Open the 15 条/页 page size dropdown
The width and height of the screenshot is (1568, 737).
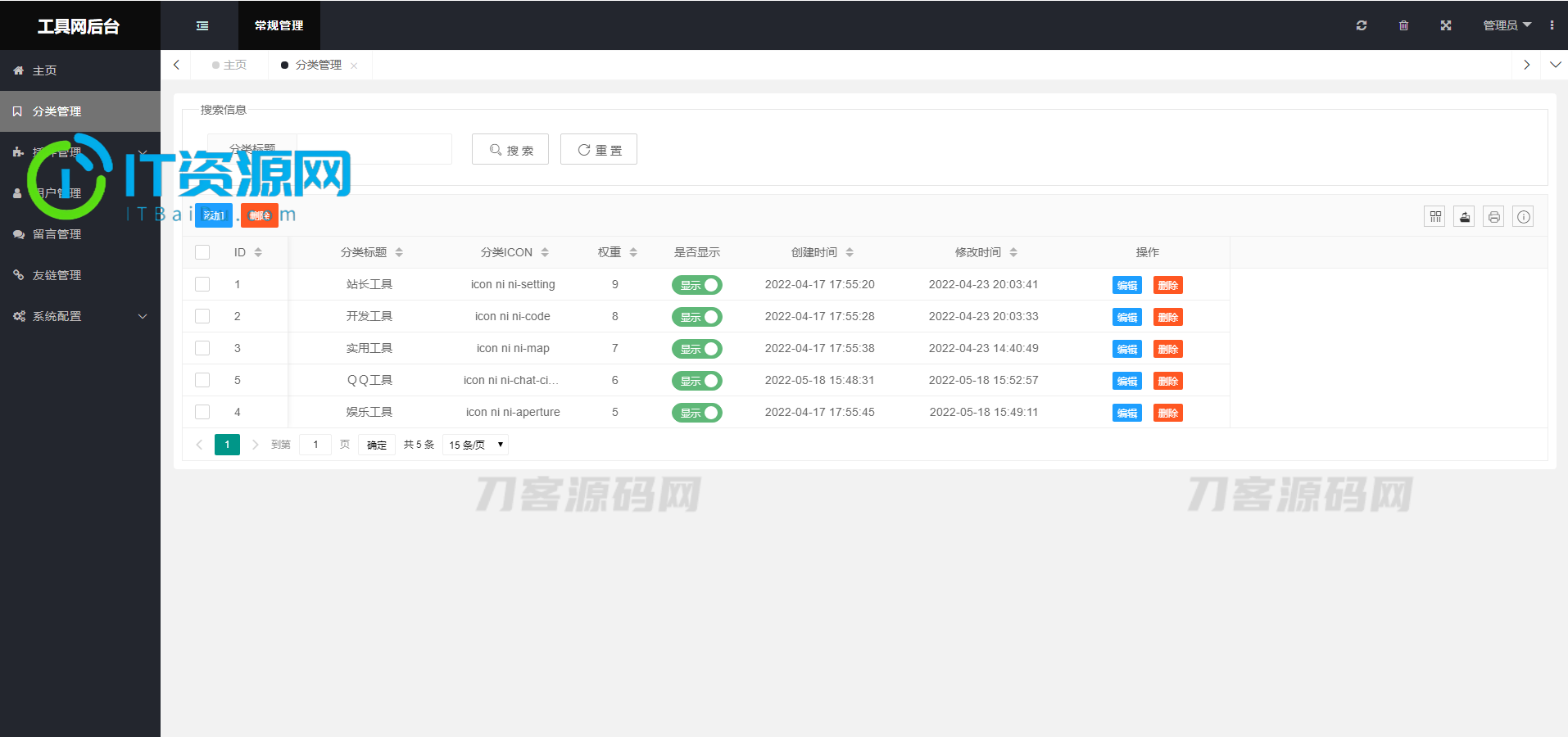[476, 445]
